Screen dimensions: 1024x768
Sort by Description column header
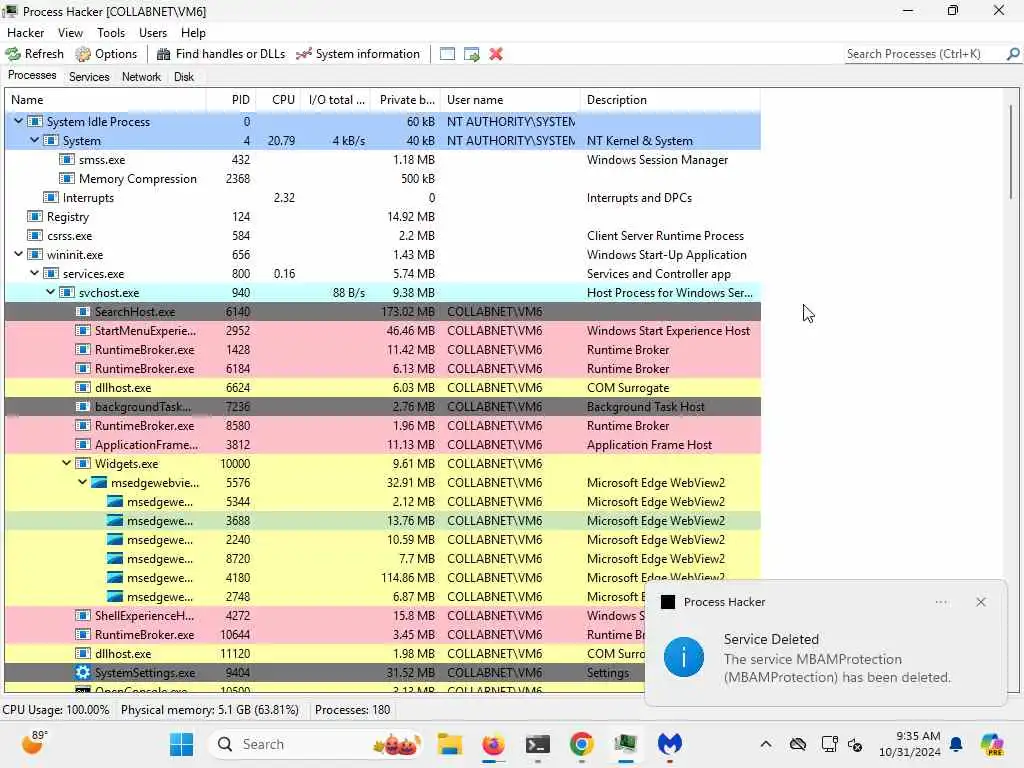(670, 100)
